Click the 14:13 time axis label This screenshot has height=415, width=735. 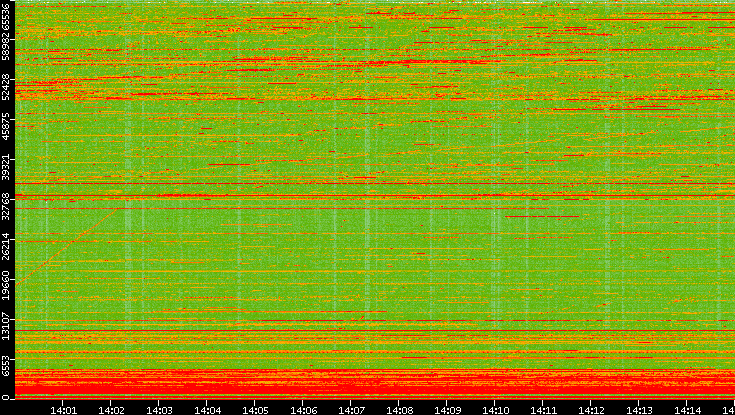639,410
